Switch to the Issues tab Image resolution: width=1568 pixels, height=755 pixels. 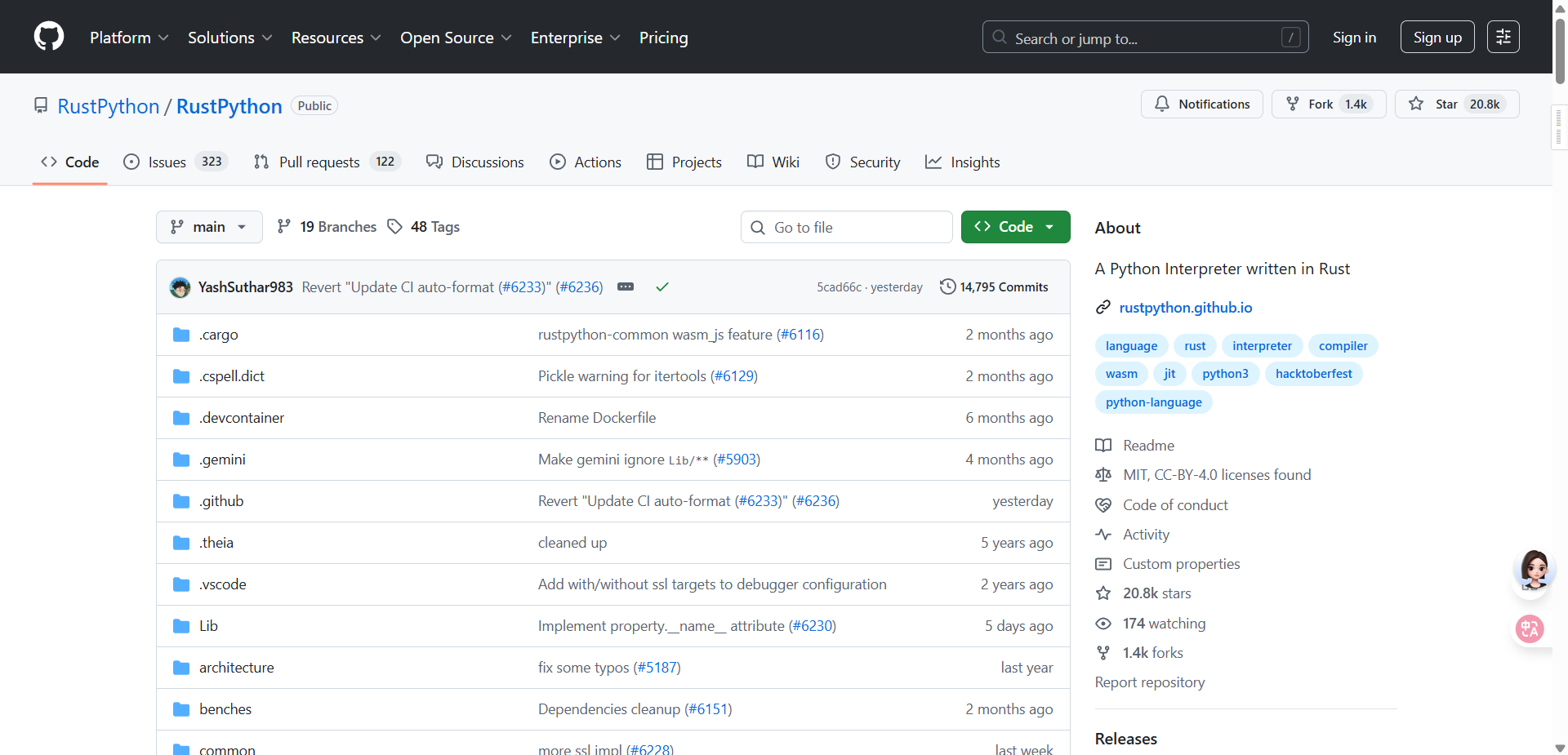(x=175, y=162)
